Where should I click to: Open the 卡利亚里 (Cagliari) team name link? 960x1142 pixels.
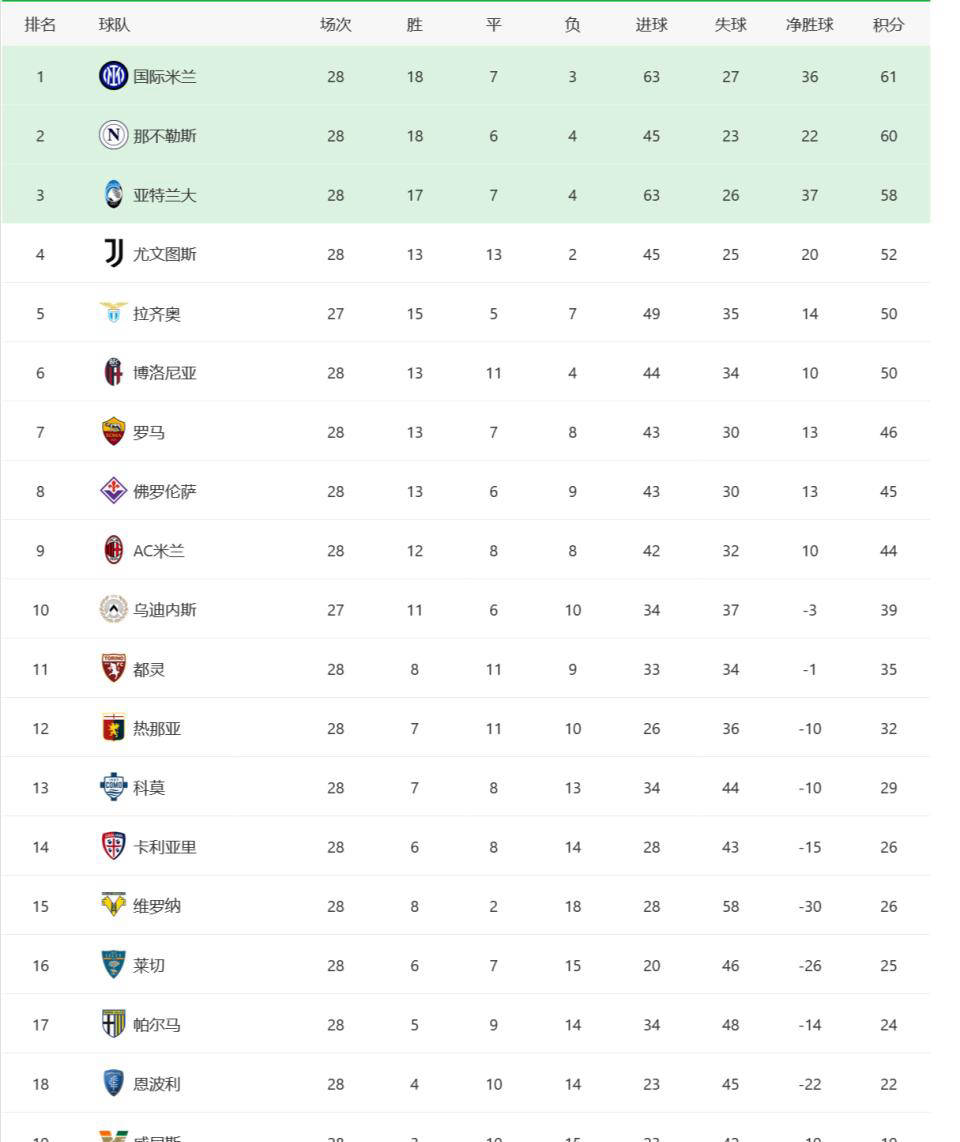point(165,847)
